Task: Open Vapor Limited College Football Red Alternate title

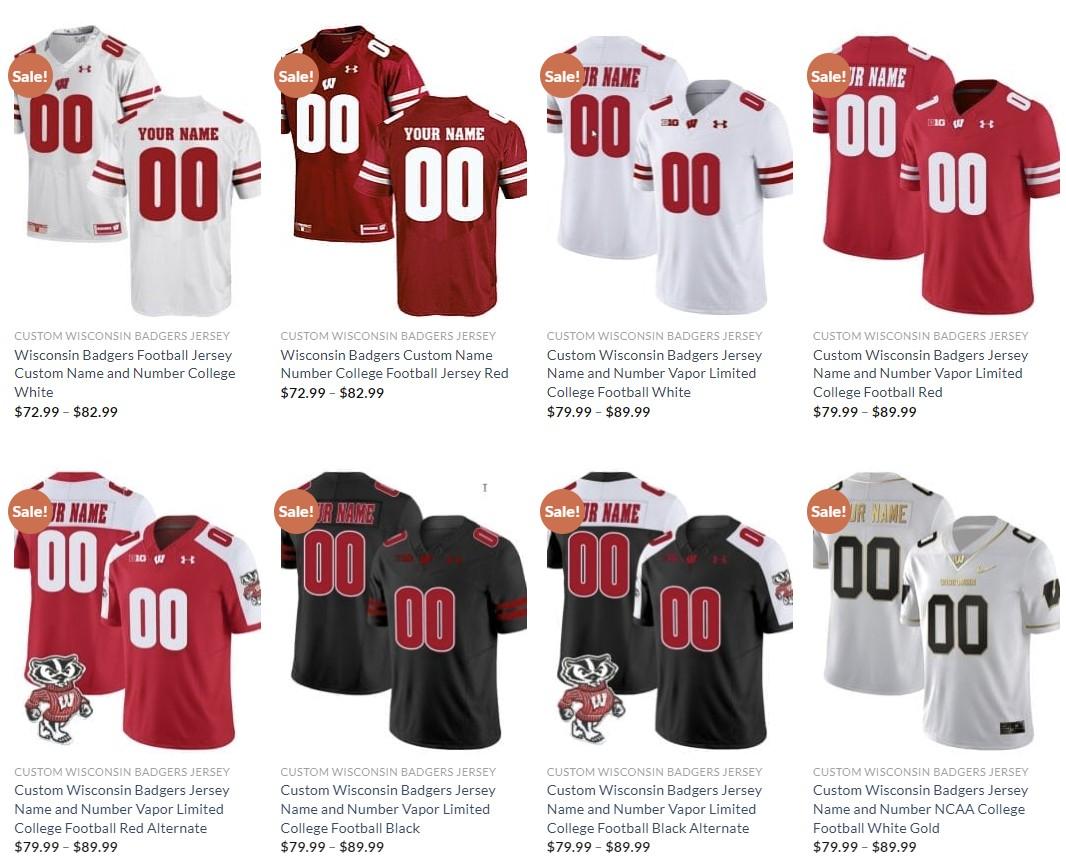Action: coord(122,809)
